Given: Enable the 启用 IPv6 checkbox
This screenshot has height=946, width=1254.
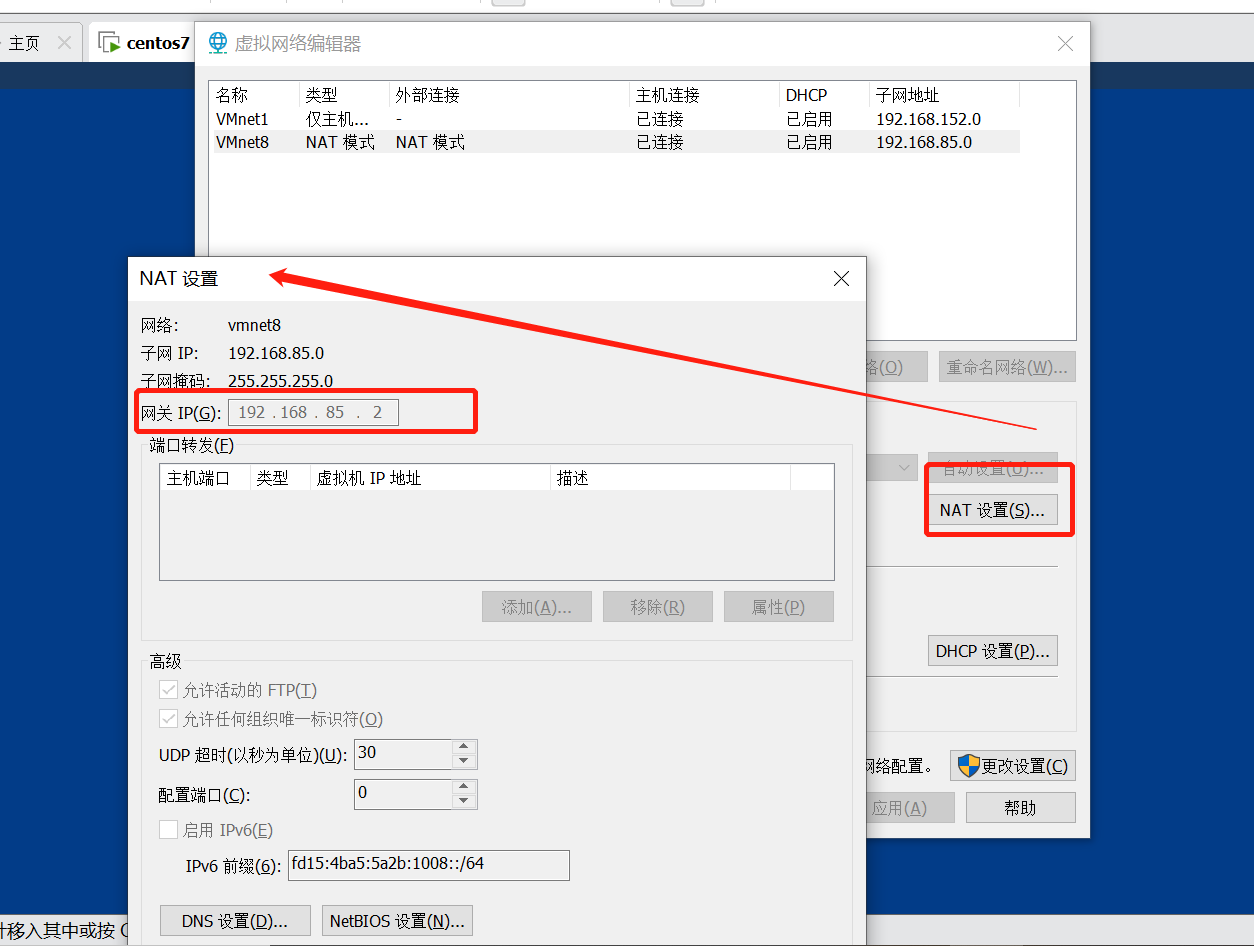Looking at the screenshot, I should [168, 830].
